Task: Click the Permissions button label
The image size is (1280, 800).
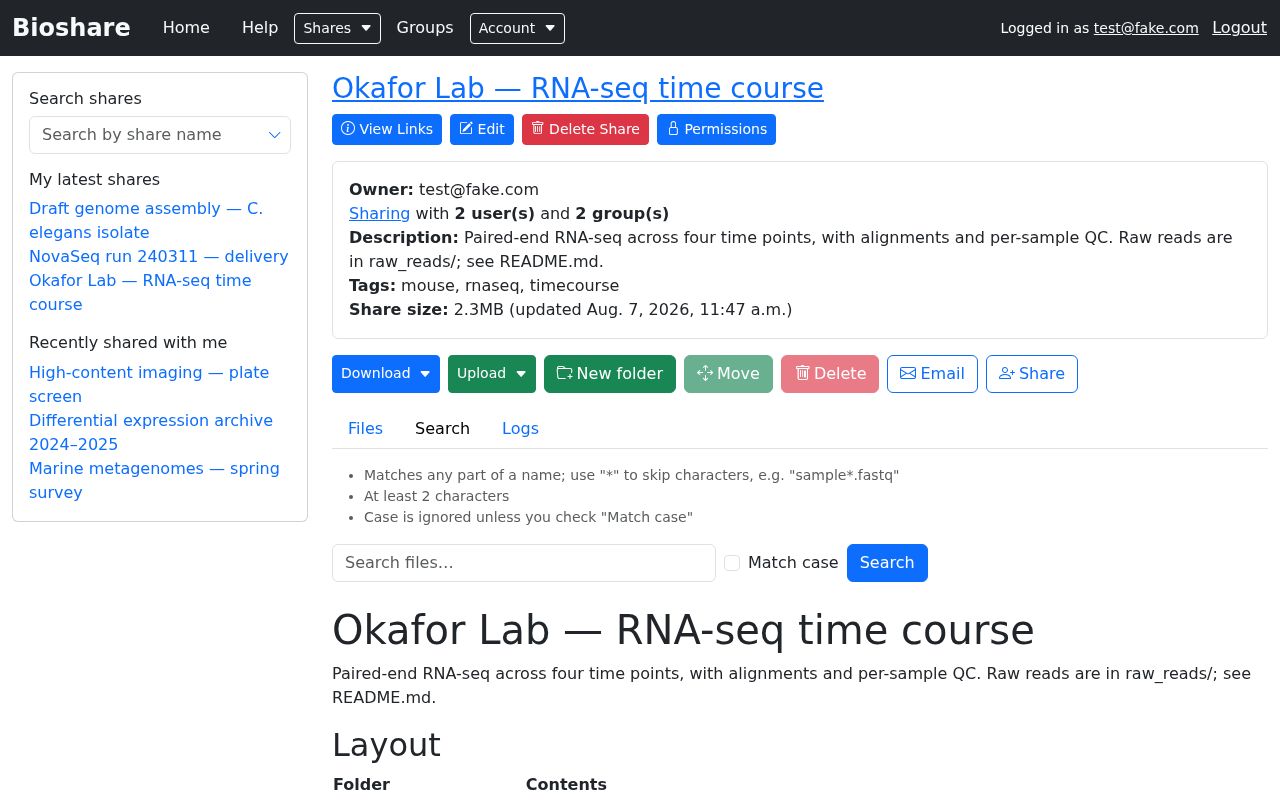Action: tap(726, 129)
